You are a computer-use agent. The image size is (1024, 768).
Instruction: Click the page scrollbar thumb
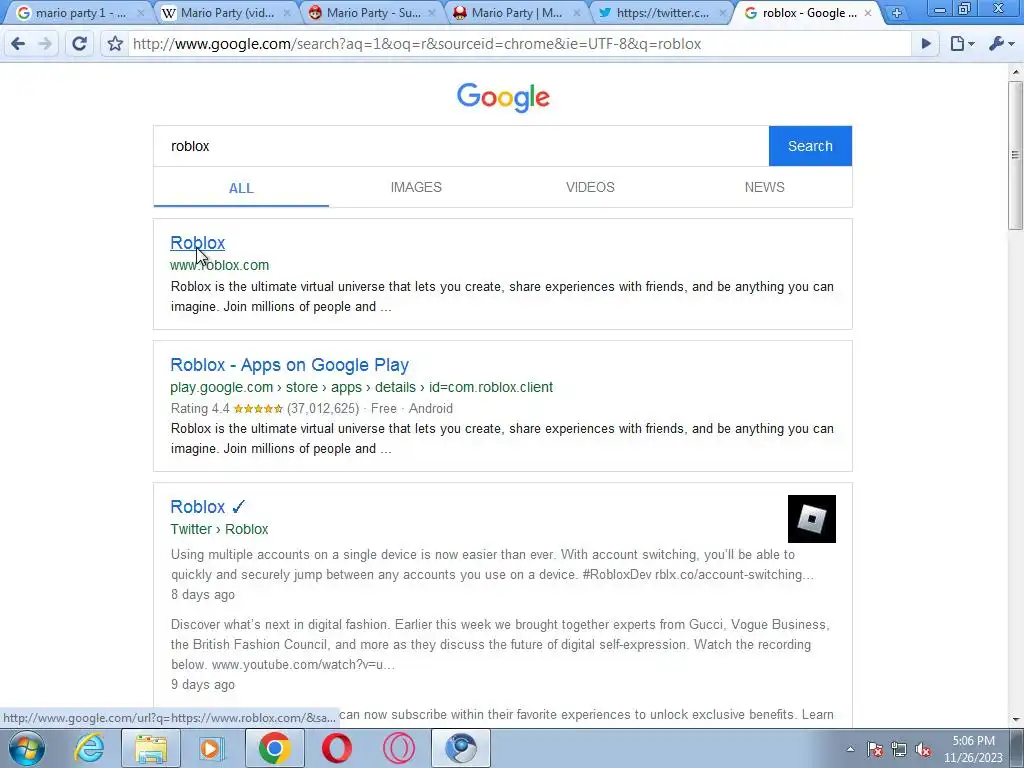tap(1015, 155)
